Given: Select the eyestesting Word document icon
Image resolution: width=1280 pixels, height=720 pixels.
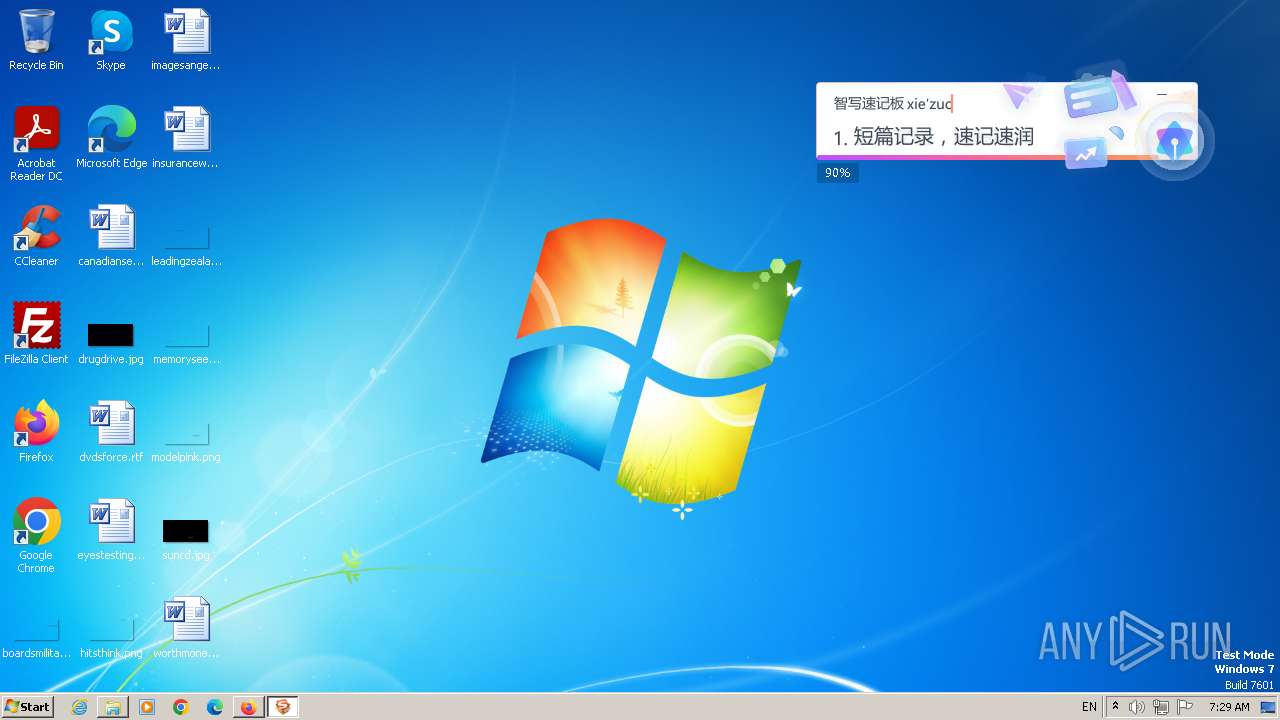Looking at the screenshot, I should [x=111, y=530].
